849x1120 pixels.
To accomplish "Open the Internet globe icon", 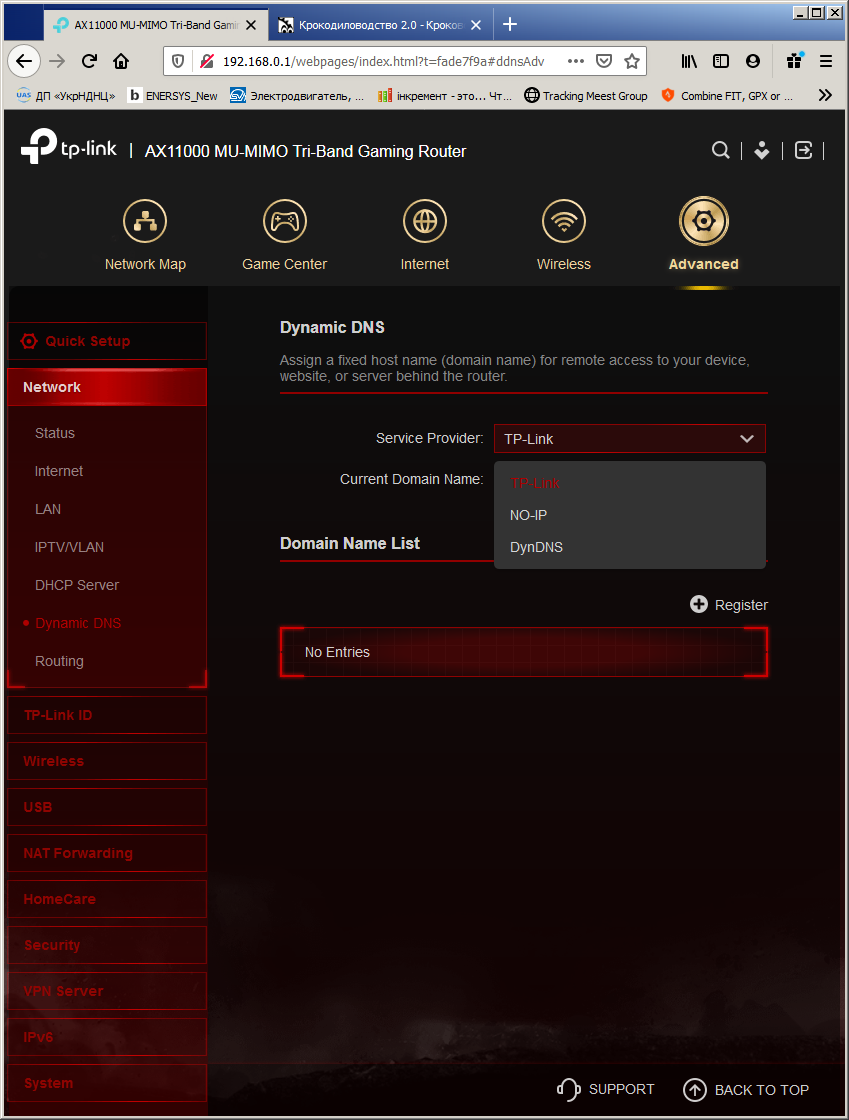I will pos(425,221).
